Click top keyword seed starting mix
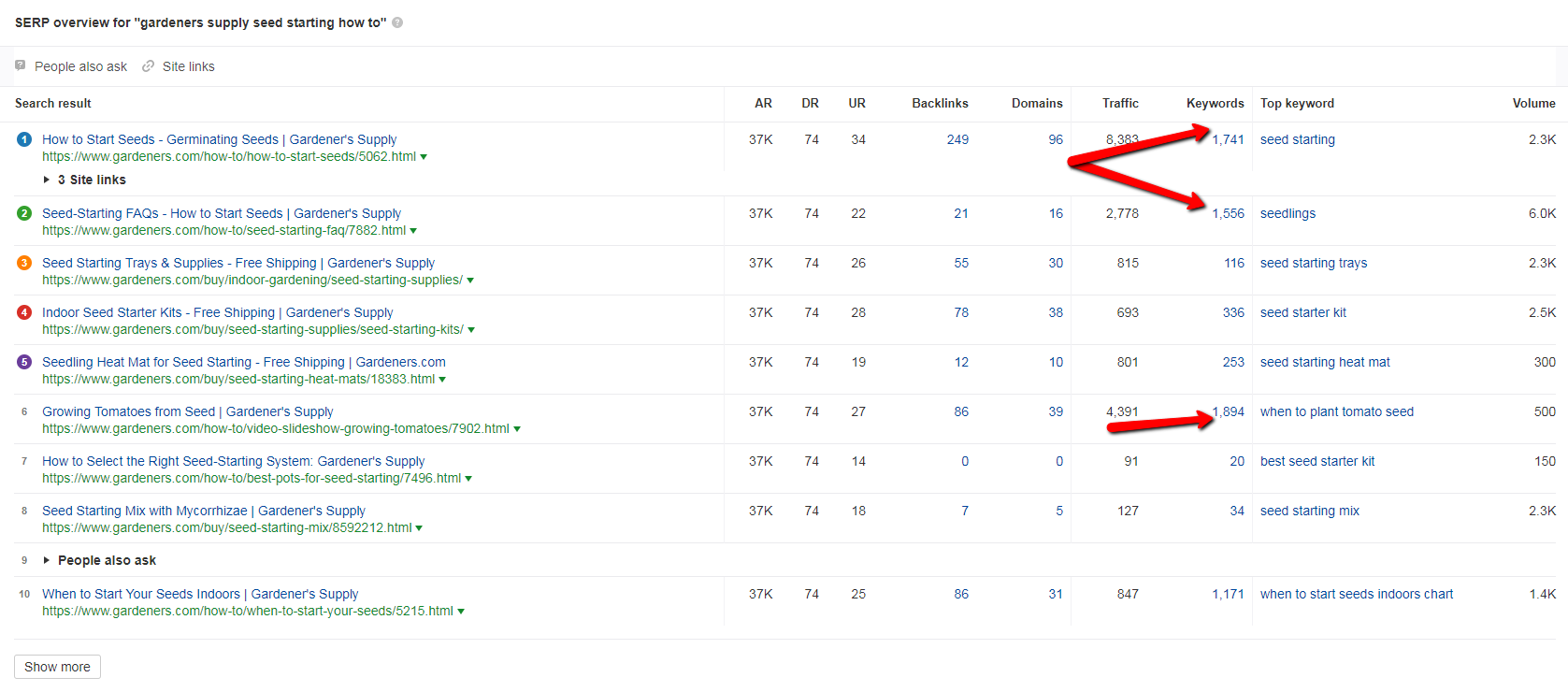 1310,511
